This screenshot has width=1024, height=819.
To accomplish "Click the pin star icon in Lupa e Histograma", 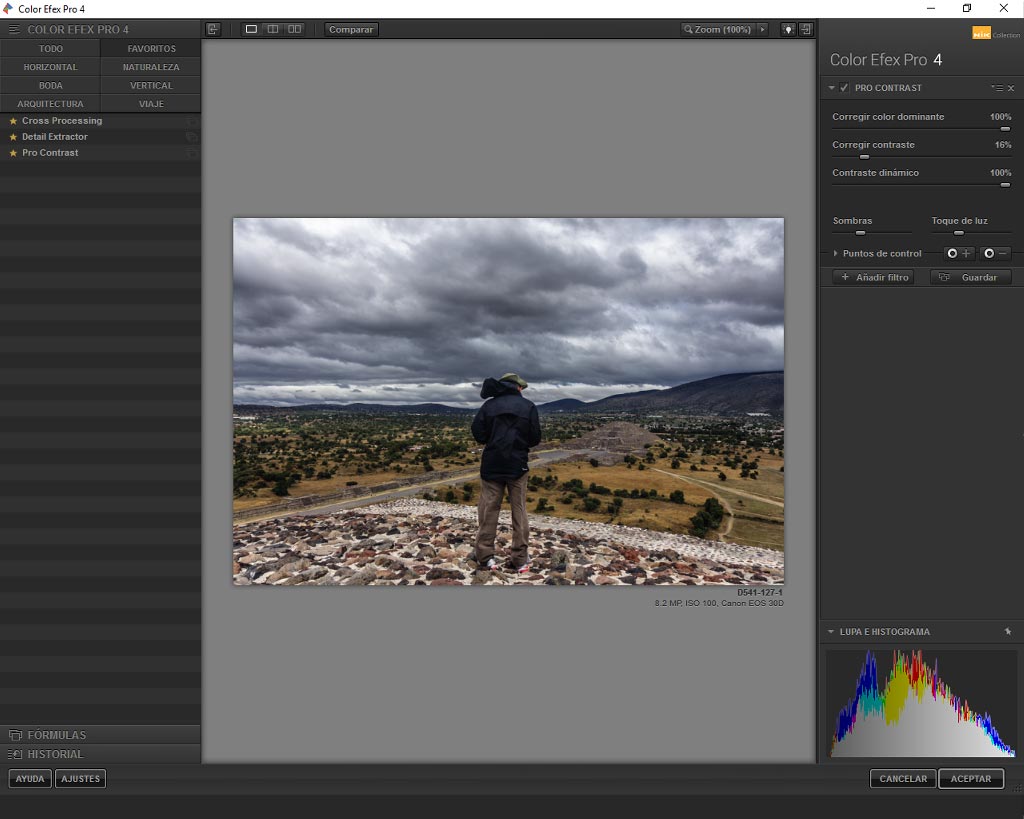I will tap(1008, 632).
